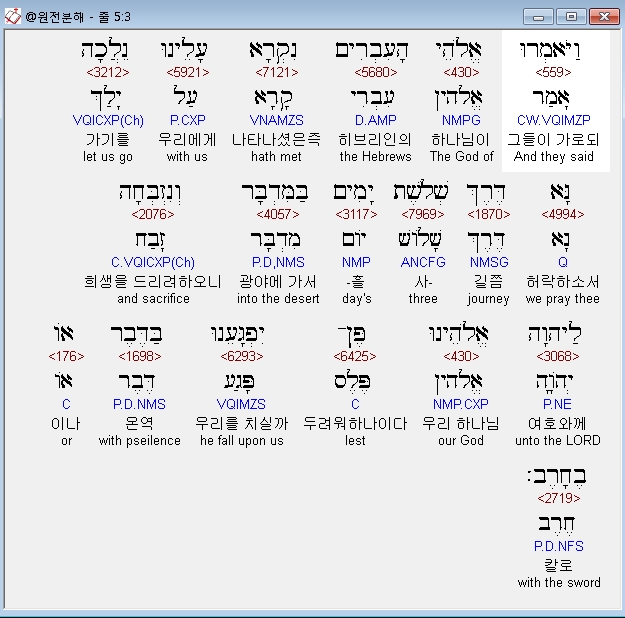Click Strong's number <2076>
This screenshot has width=625, height=618.
tap(153, 214)
